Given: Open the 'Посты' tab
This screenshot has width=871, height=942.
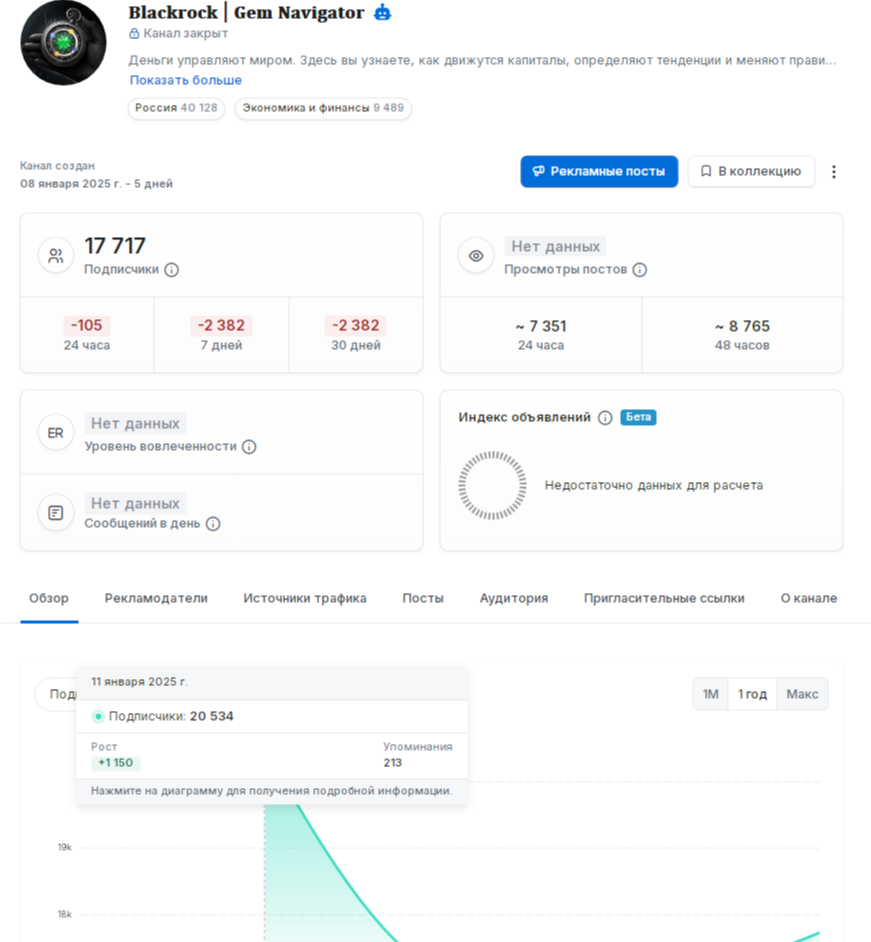Looking at the screenshot, I should [423, 598].
